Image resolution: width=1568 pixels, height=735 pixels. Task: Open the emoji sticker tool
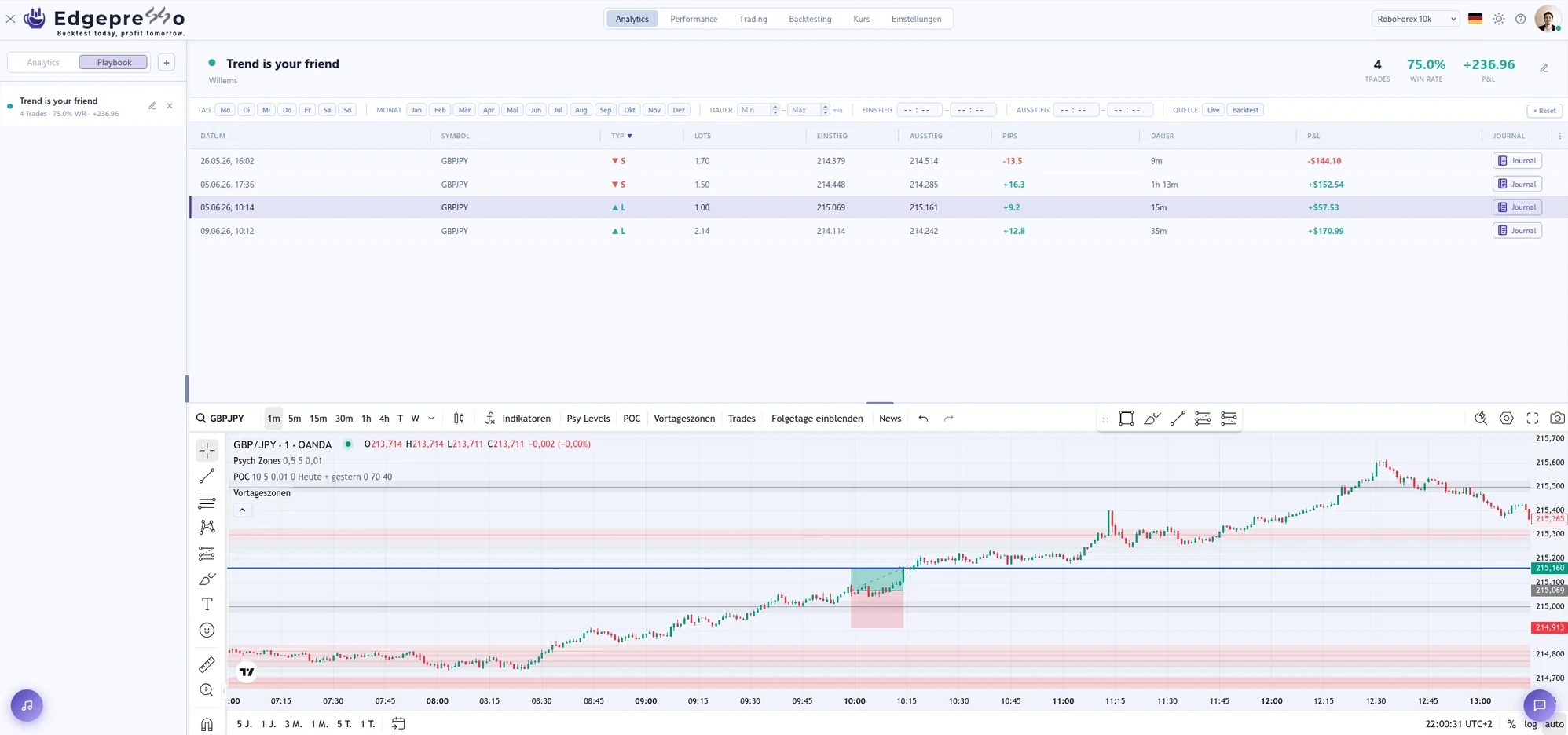(x=207, y=631)
